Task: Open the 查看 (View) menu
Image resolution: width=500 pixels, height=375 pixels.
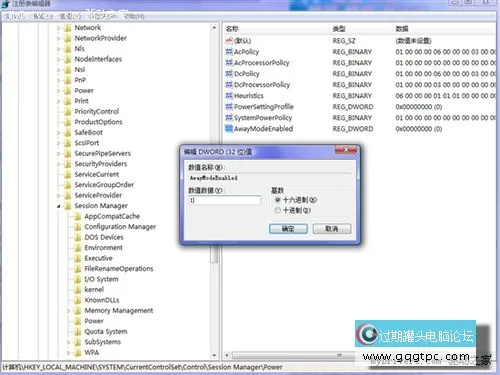Action: [x=70, y=16]
